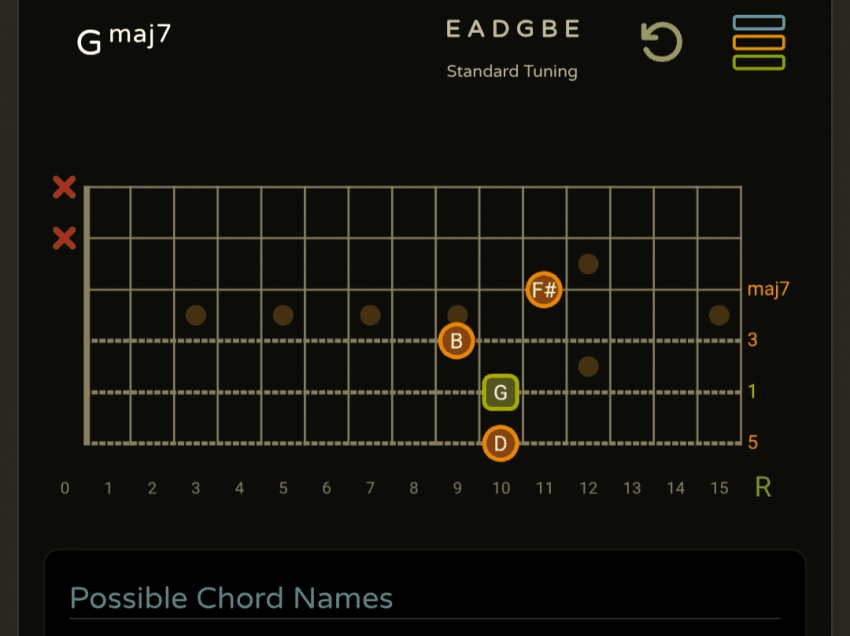This screenshot has height=636, width=850.
Task: Click the reset fretboard icon
Action: pos(661,42)
